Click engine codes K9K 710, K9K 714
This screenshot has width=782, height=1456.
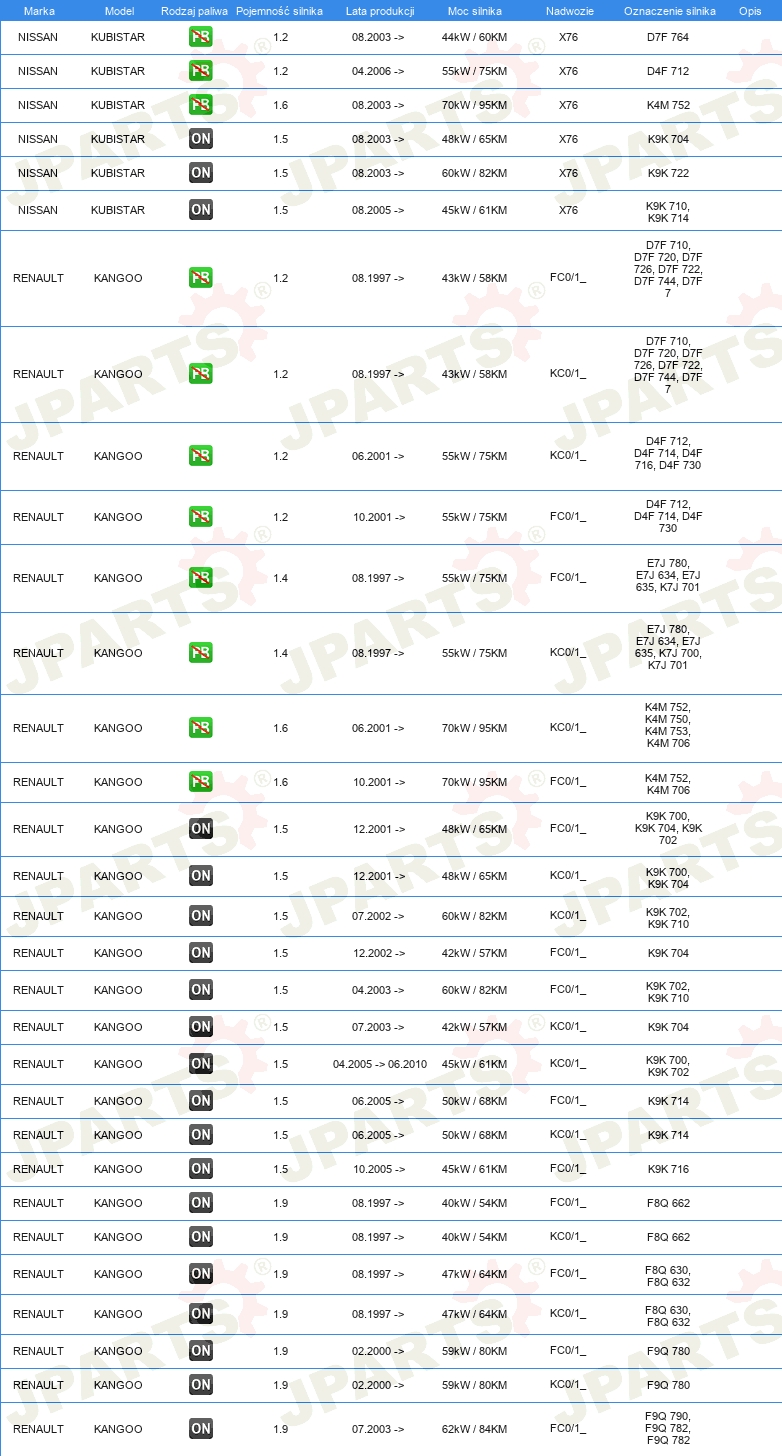click(668, 212)
